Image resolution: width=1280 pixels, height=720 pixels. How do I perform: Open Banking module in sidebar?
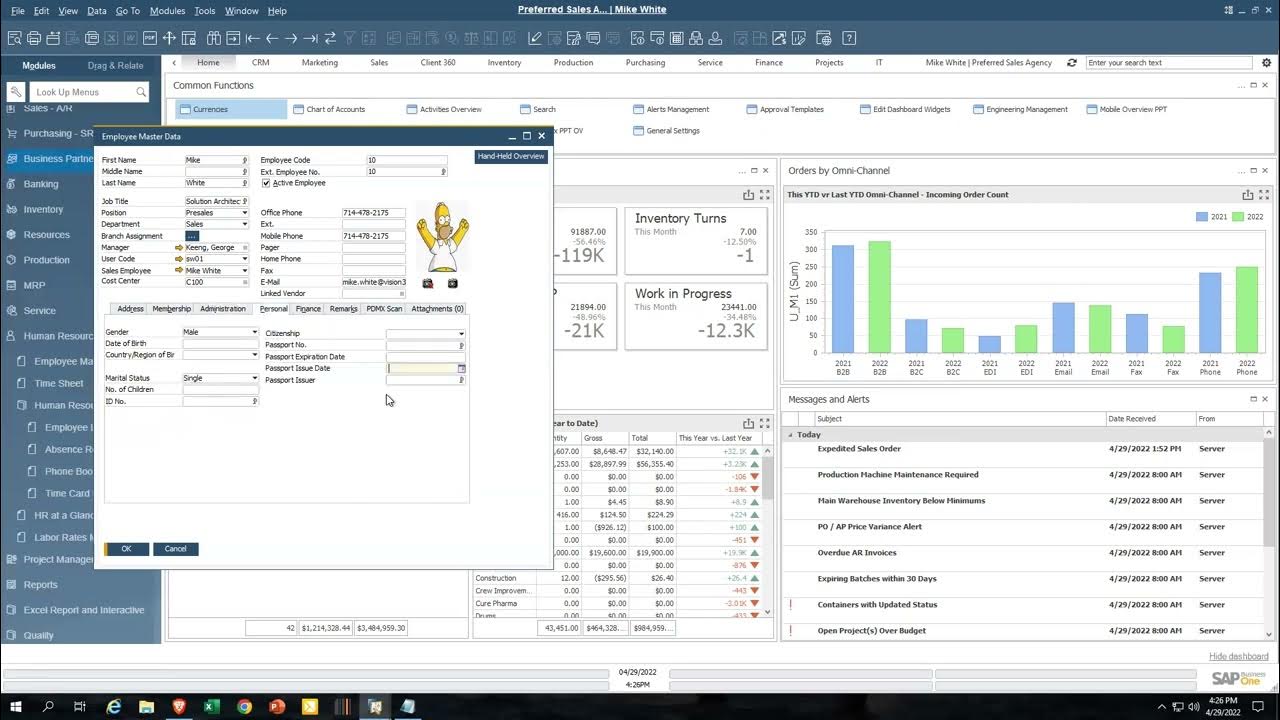click(41, 184)
